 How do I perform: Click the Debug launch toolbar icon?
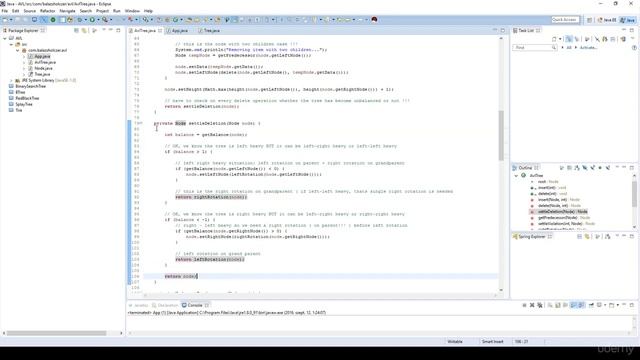click(80, 20)
